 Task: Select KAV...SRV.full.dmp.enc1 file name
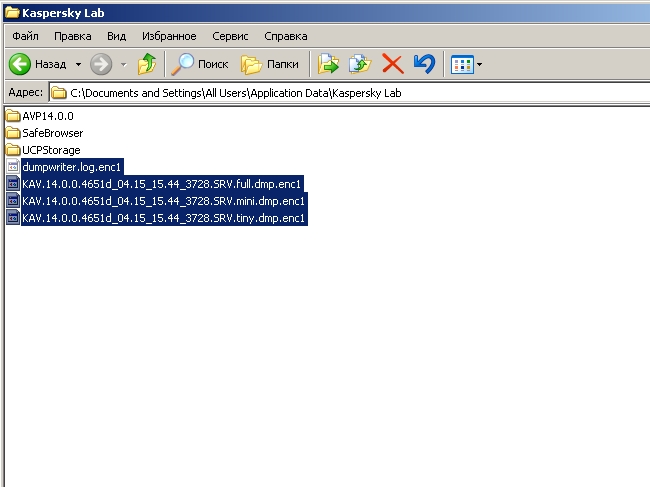tap(162, 184)
